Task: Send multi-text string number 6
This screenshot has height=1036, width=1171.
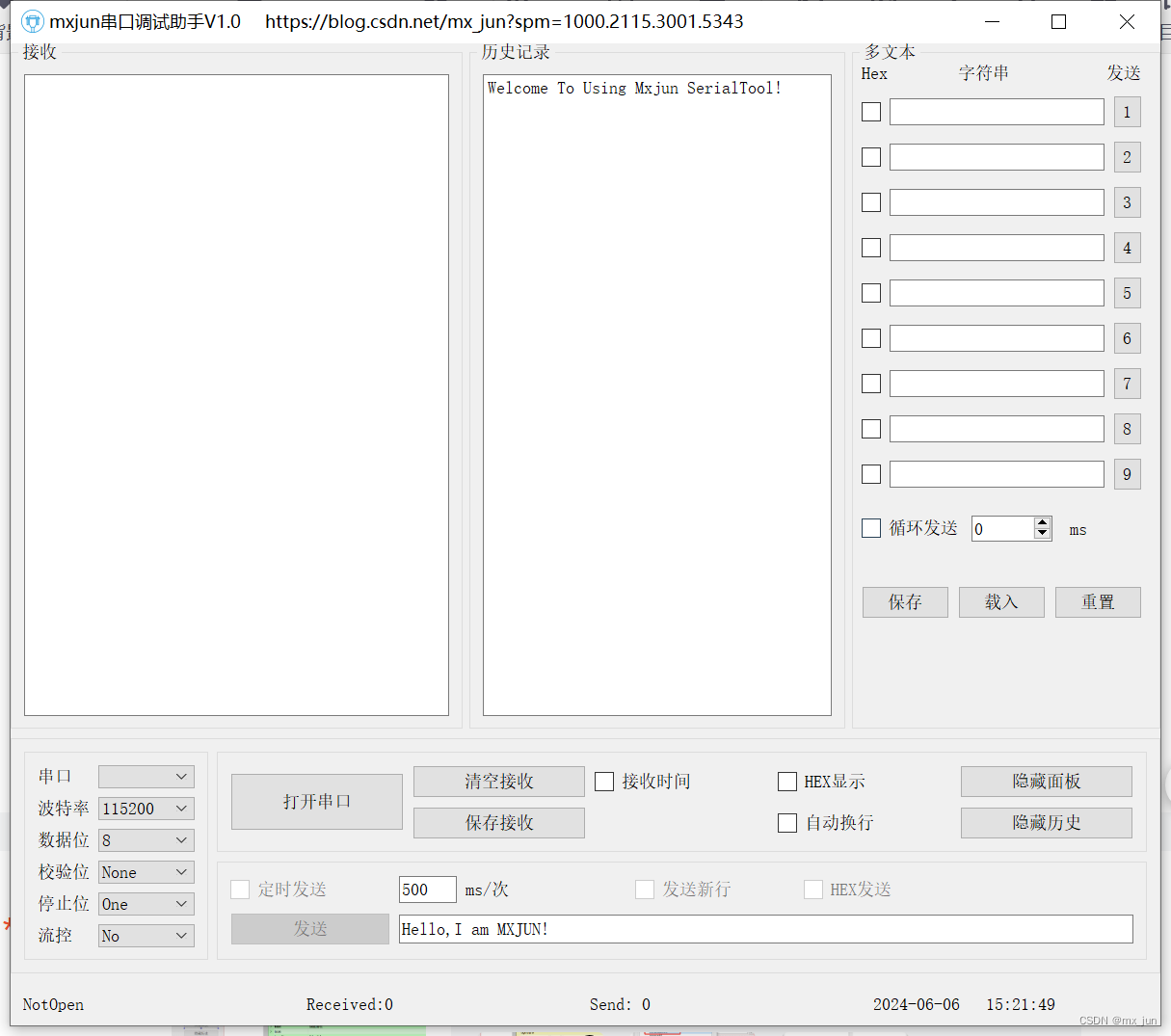Action: point(1128,338)
